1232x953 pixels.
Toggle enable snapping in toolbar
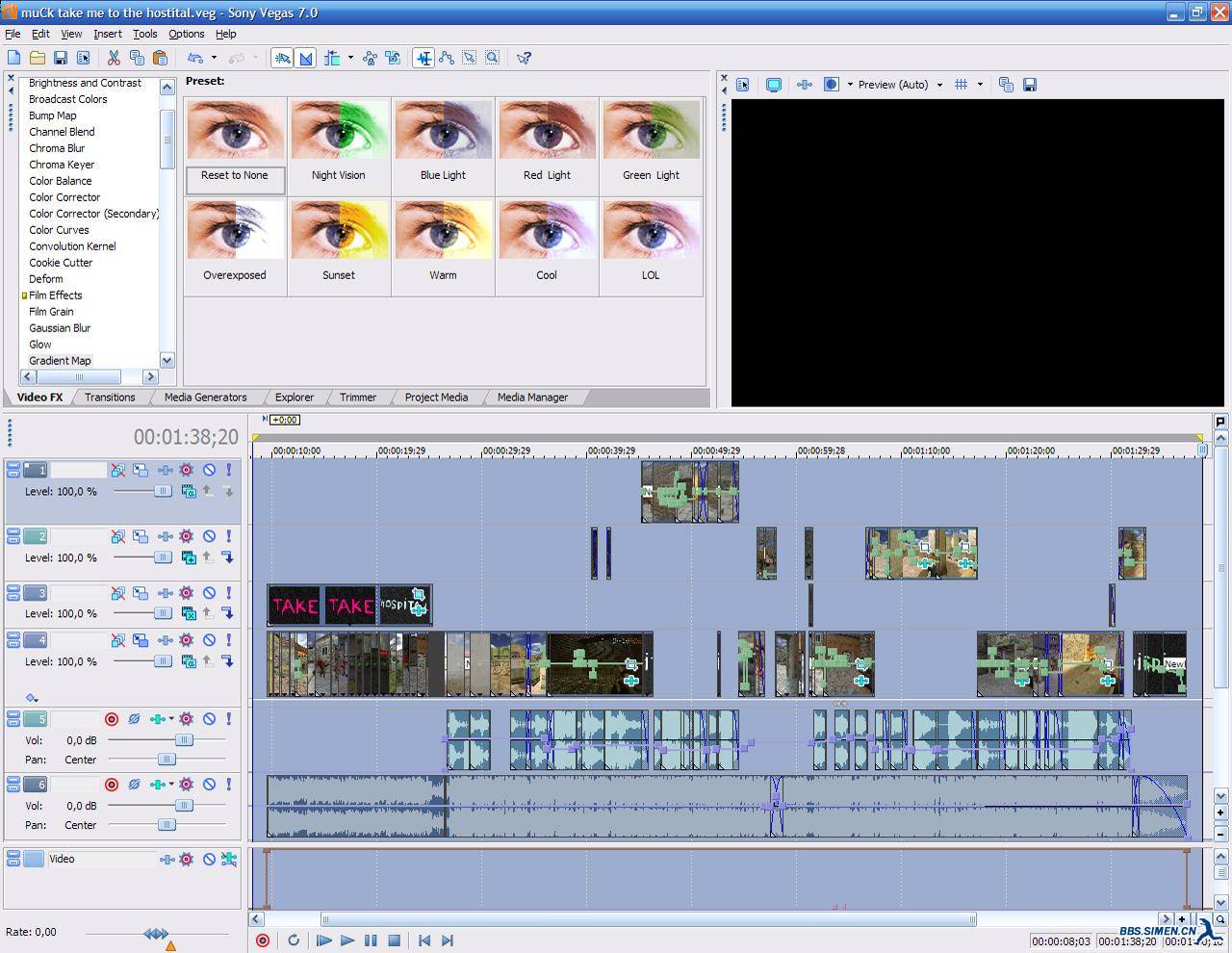click(282, 58)
